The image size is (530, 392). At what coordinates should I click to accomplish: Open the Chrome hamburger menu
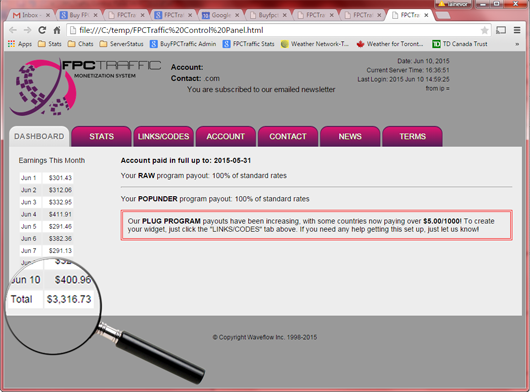coord(517,30)
